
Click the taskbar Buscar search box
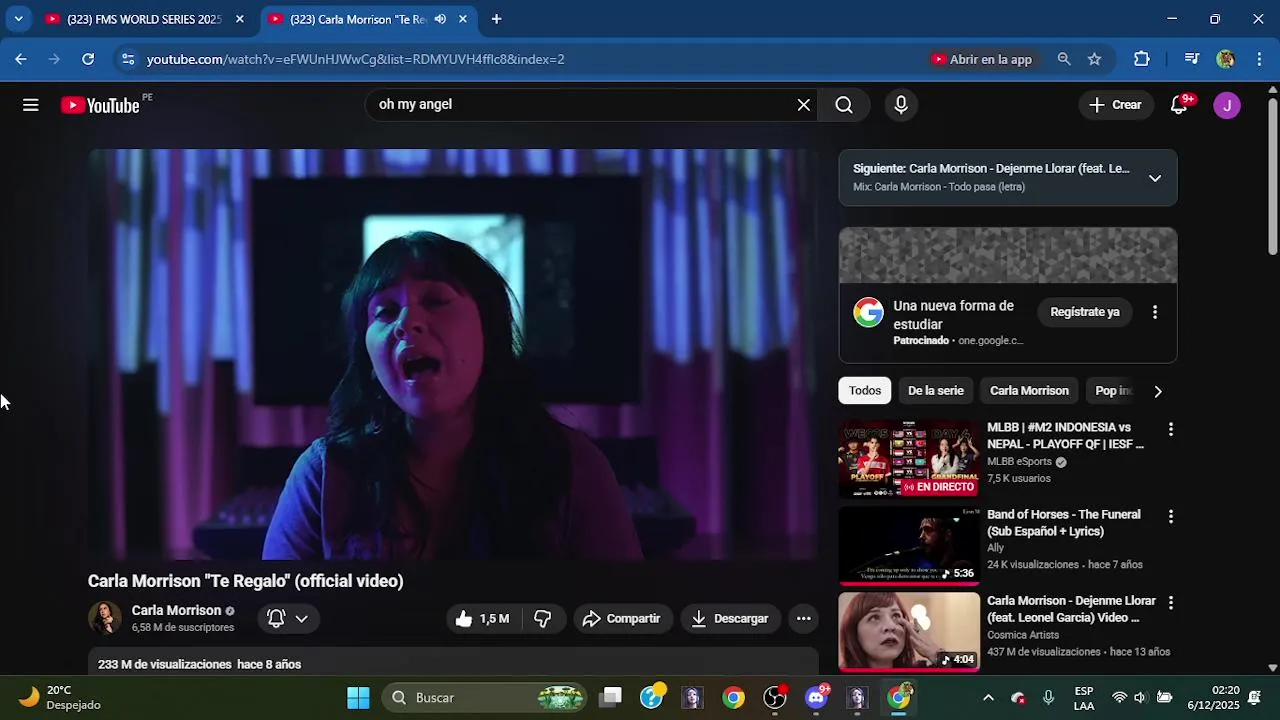pyautogui.click(x=485, y=698)
